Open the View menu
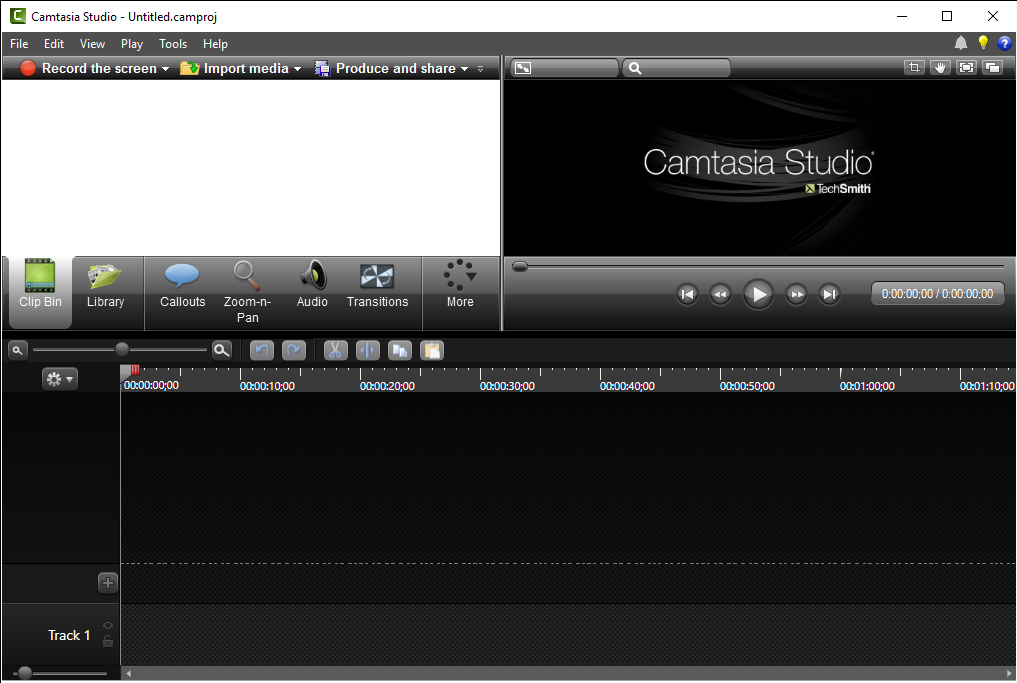This screenshot has height=683, width=1017. point(92,43)
